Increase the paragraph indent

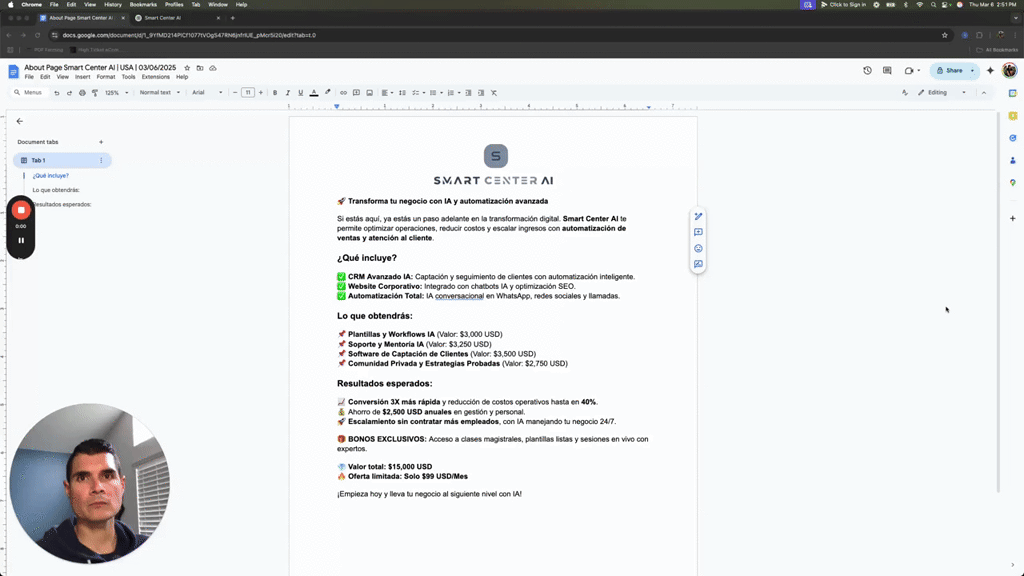pos(481,93)
